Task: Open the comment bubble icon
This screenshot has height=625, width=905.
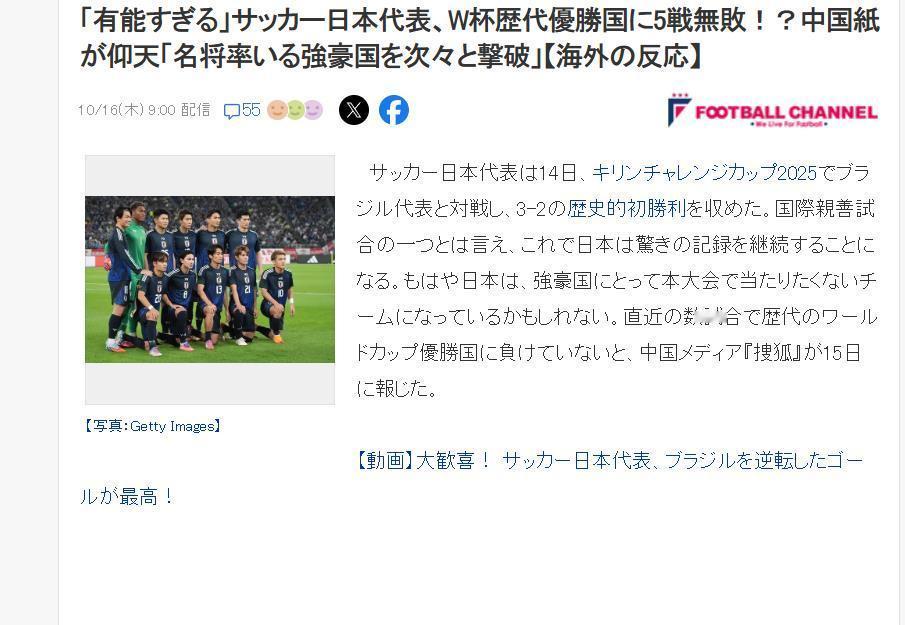Action: (x=231, y=111)
